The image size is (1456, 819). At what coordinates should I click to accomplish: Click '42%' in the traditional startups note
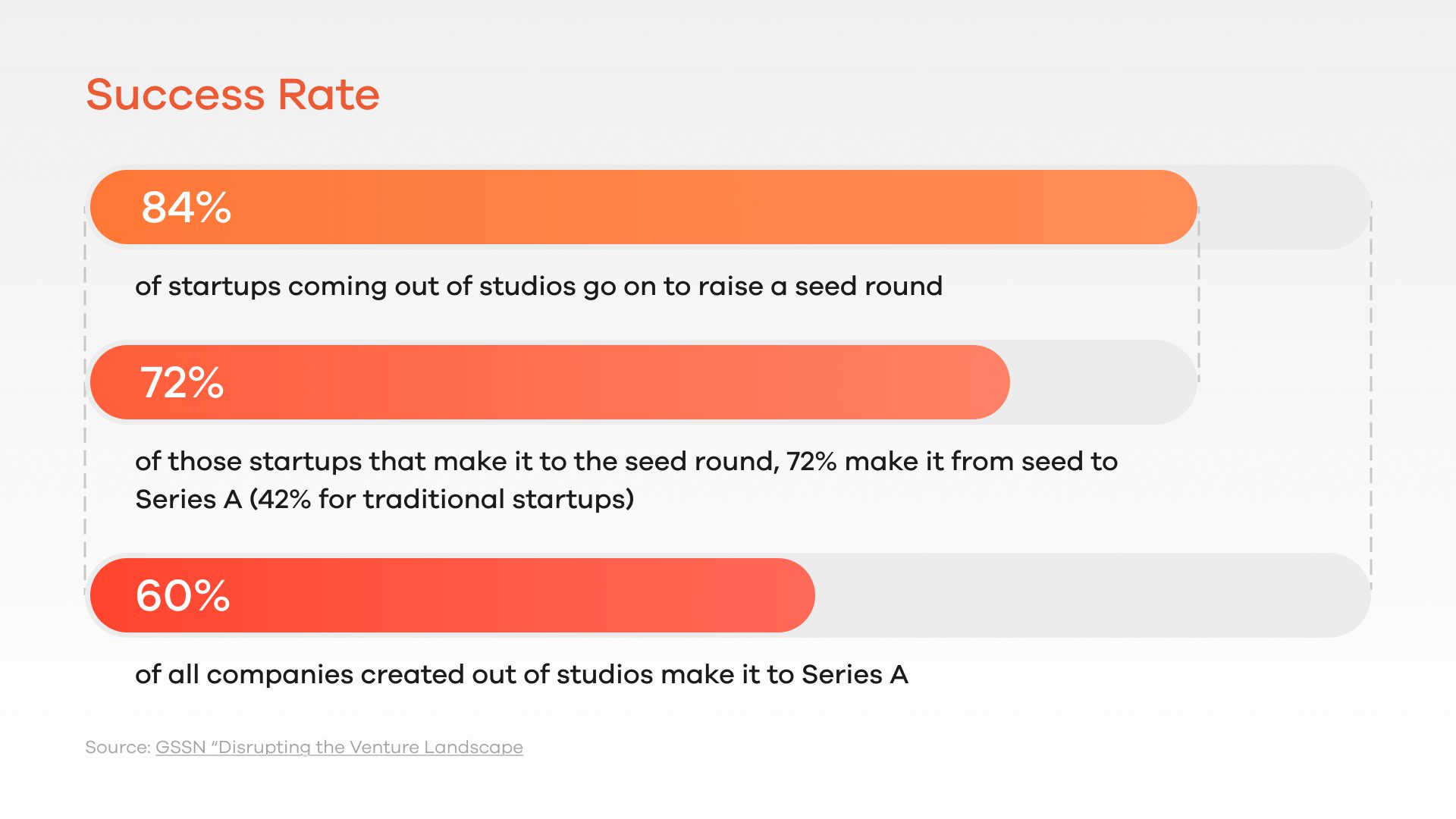pyautogui.click(x=287, y=499)
